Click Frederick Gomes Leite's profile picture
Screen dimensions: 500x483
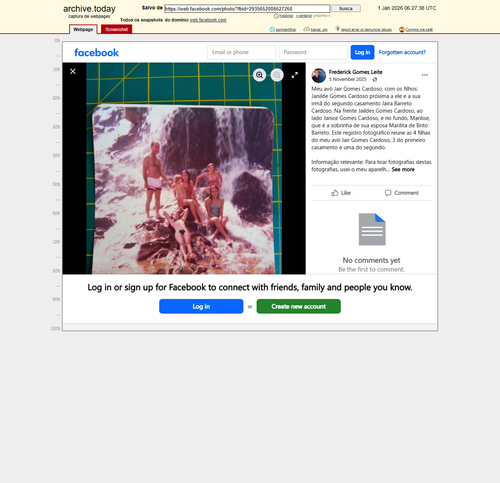[x=319, y=76]
